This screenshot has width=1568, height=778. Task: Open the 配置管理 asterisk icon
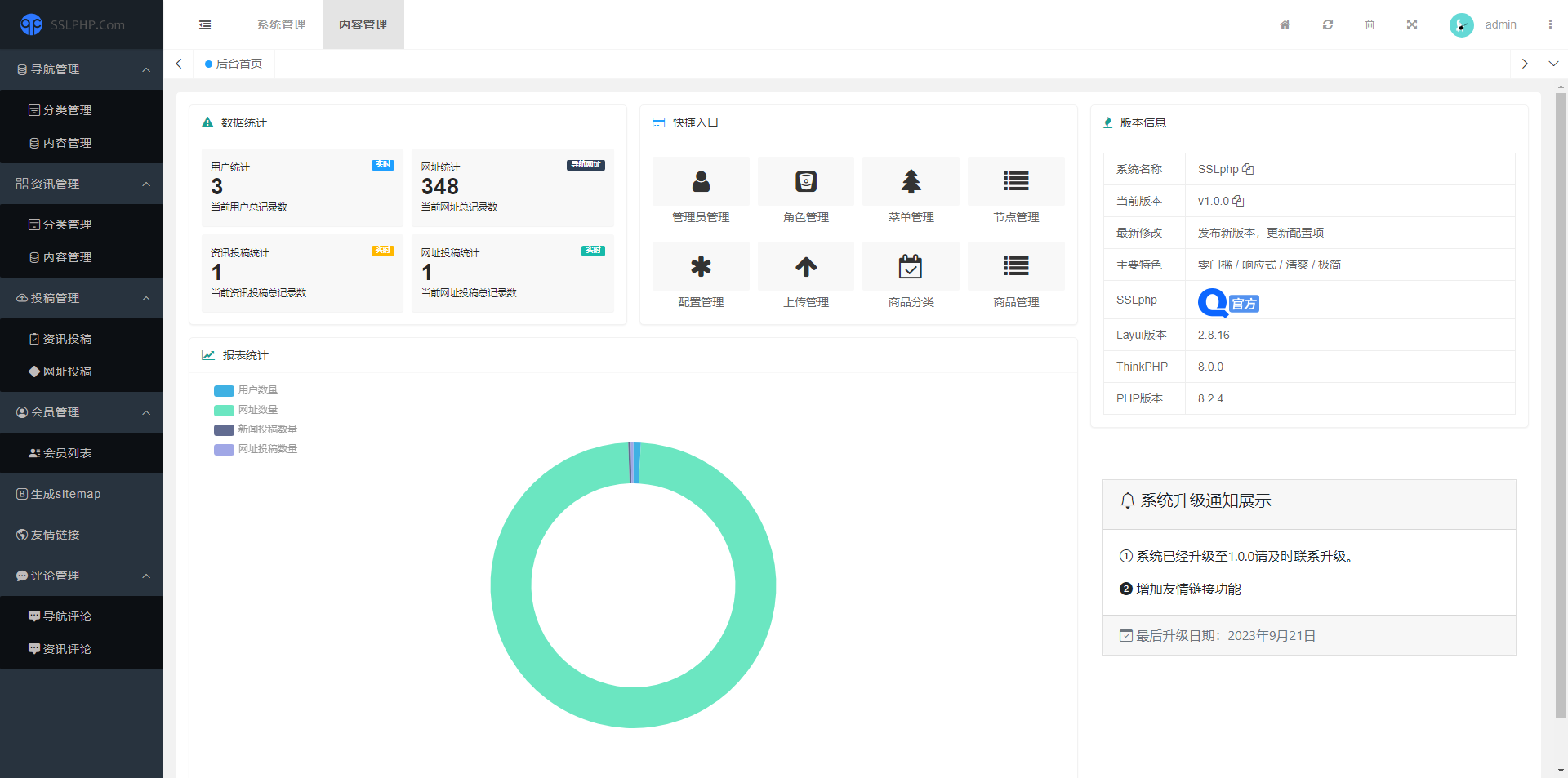pyautogui.click(x=701, y=266)
